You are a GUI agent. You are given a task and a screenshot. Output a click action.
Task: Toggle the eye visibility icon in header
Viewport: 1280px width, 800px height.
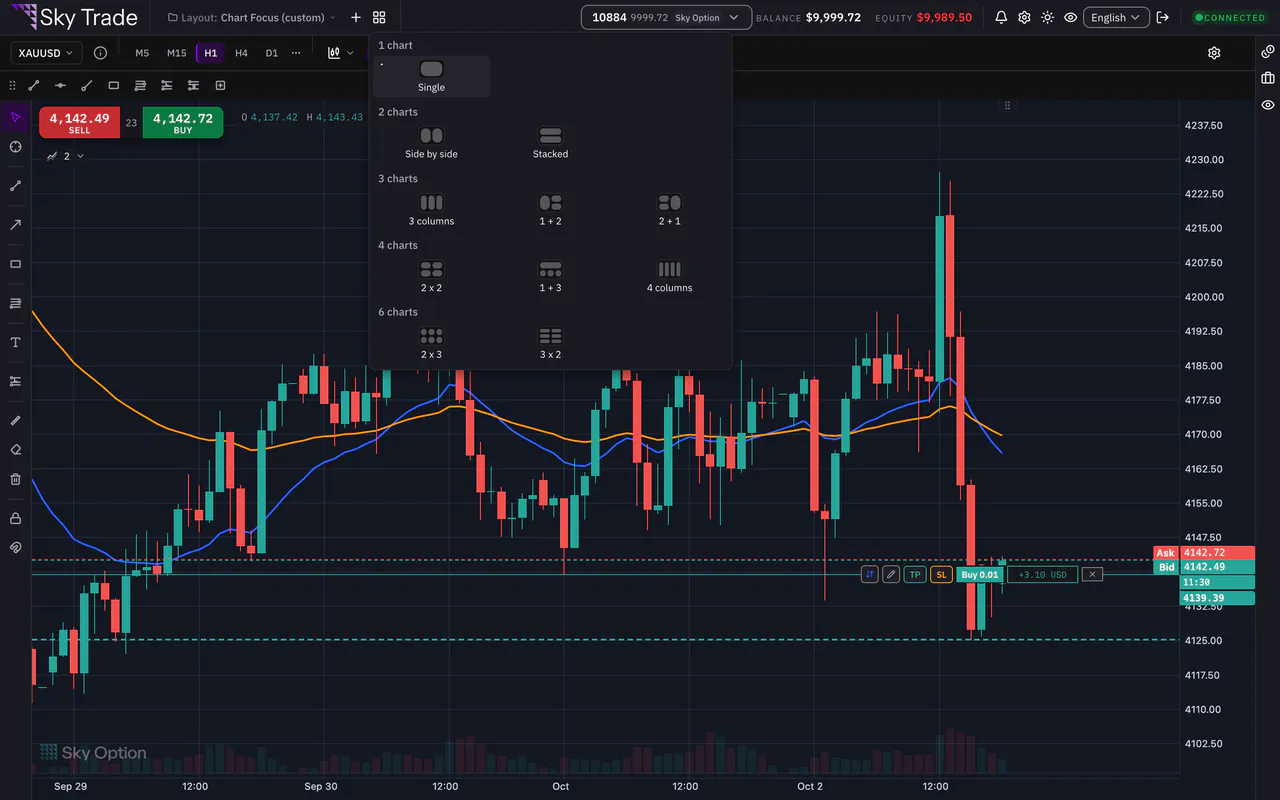click(1071, 18)
